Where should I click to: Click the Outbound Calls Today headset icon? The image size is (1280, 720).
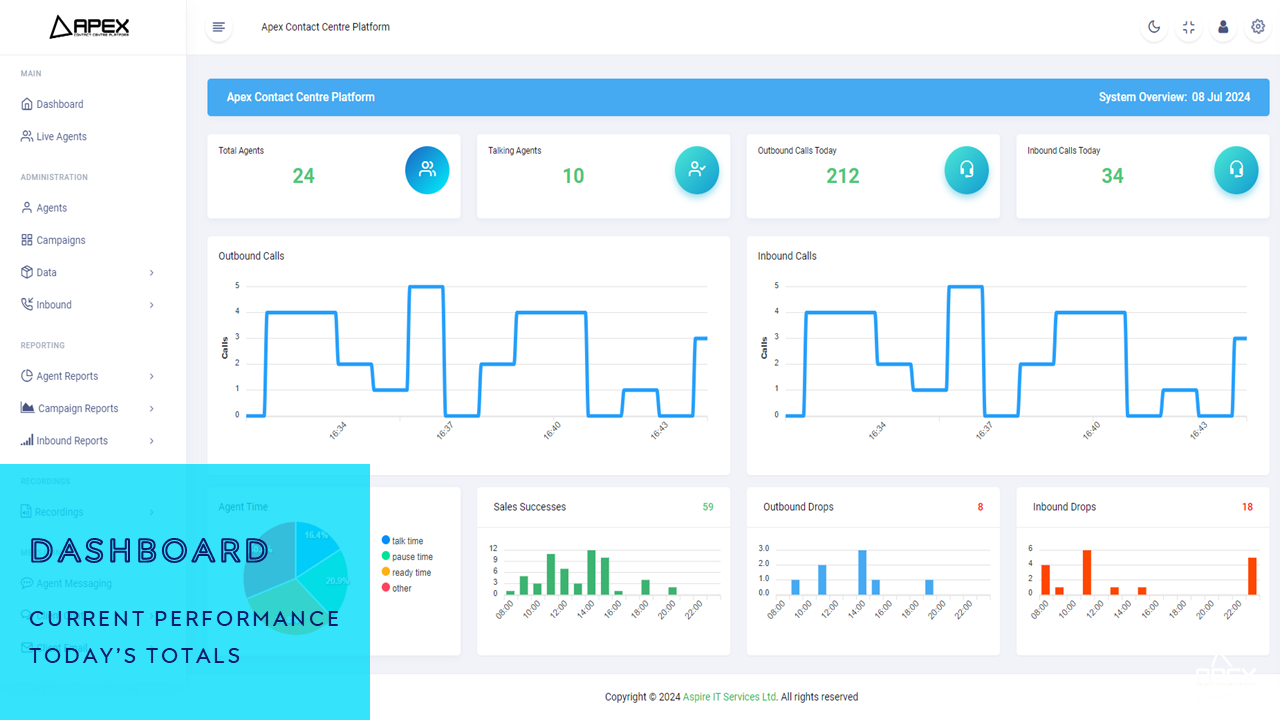[x=966, y=170]
